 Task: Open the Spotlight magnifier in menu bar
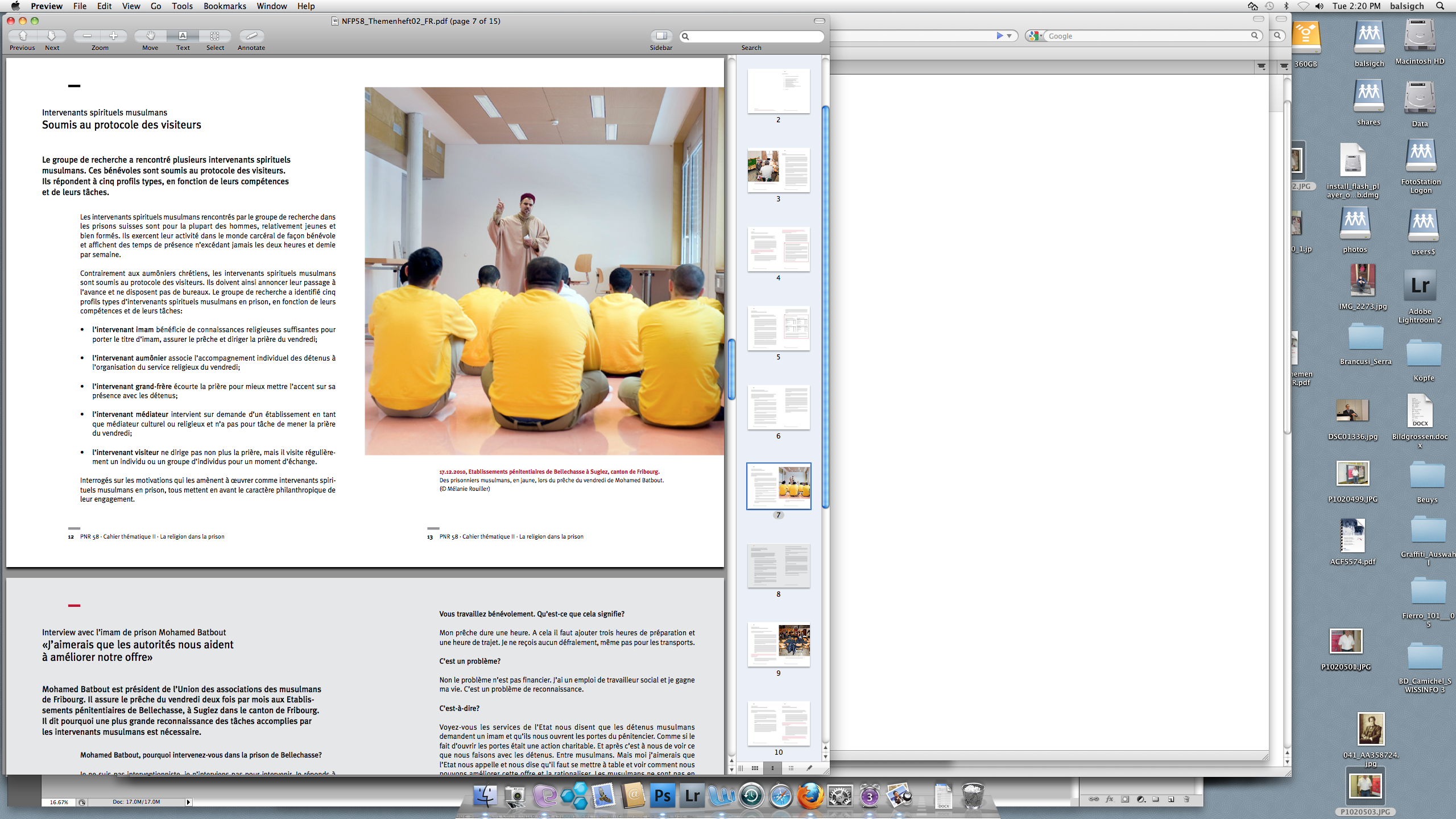tap(1440, 6)
